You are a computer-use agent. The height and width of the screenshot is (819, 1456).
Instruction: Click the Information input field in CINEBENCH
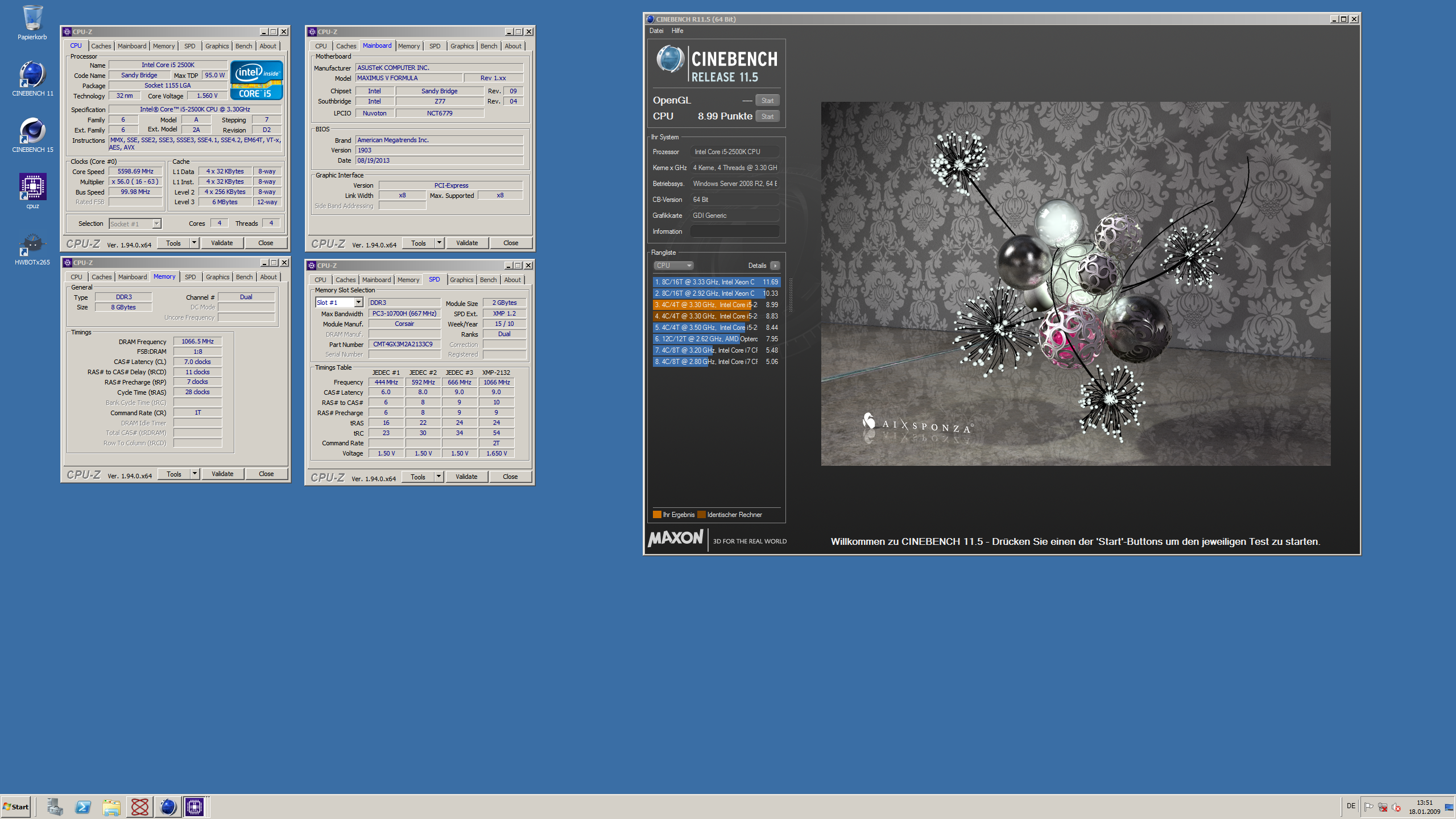[735, 231]
